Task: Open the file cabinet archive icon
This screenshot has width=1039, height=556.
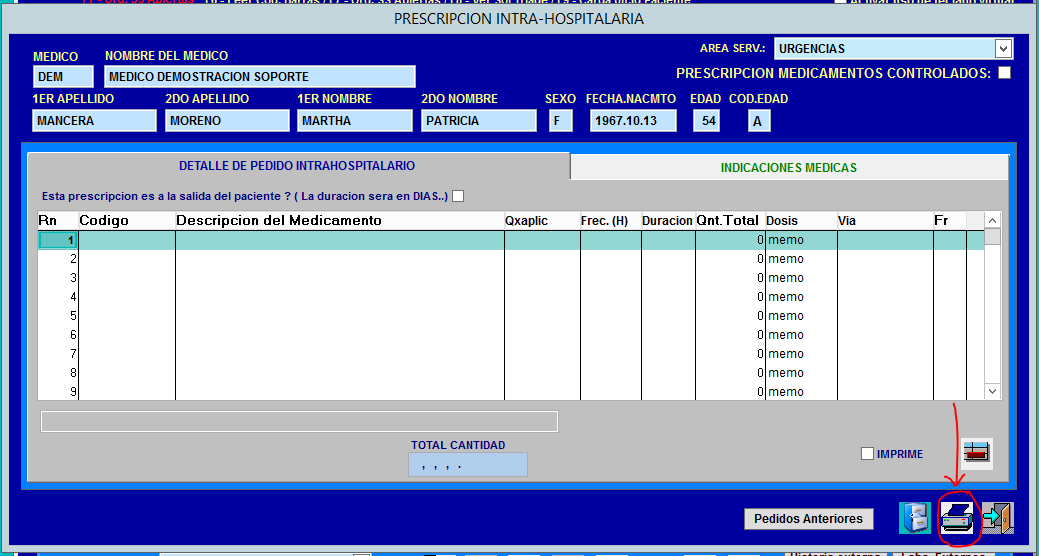Action: (915, 518)
